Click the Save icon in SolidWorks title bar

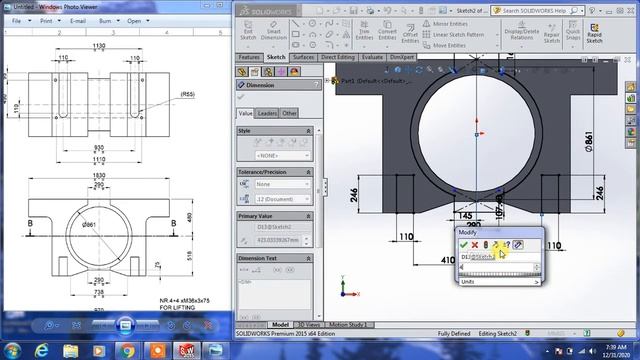click(x=353, y=11)
